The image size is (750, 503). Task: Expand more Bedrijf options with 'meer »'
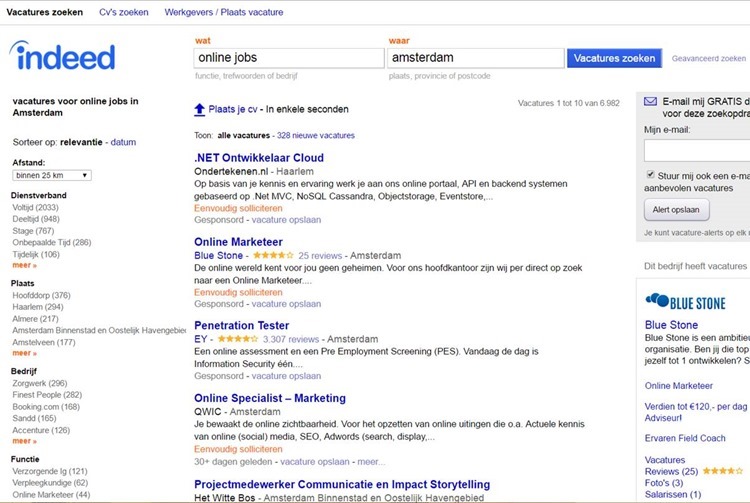coord(24,441)
